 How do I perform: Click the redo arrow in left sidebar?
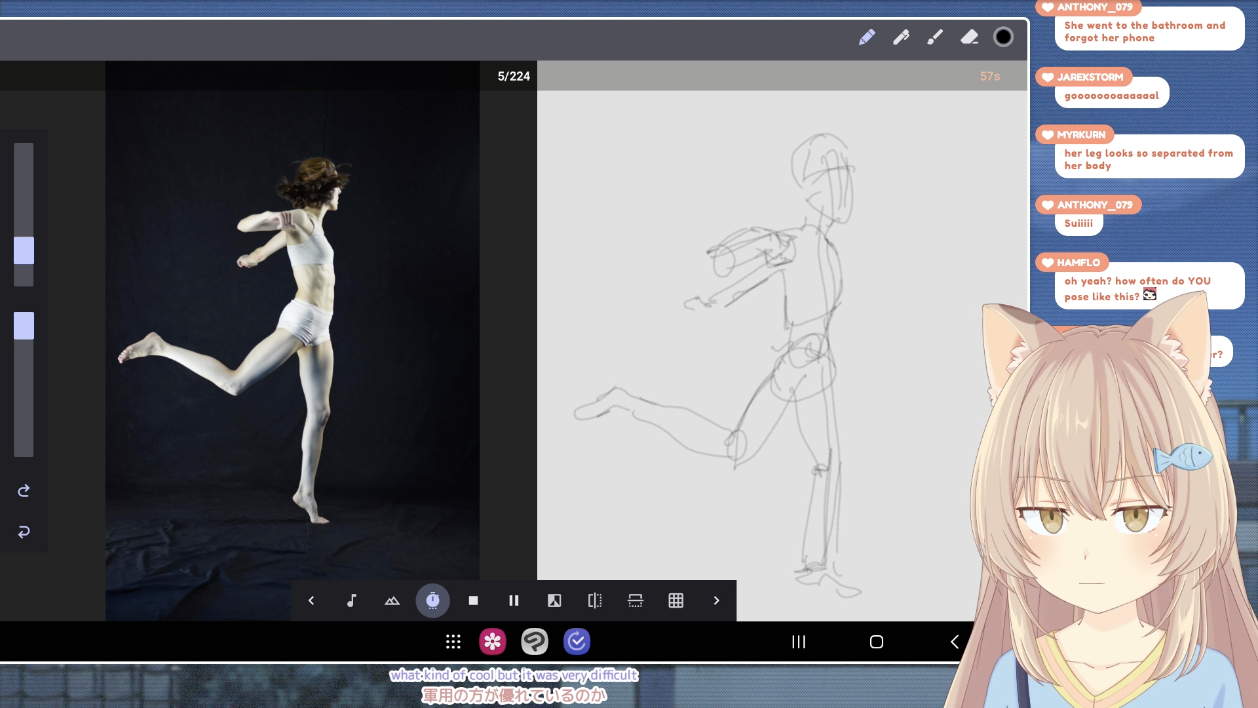pyautogui.click(x=24, y=491)
